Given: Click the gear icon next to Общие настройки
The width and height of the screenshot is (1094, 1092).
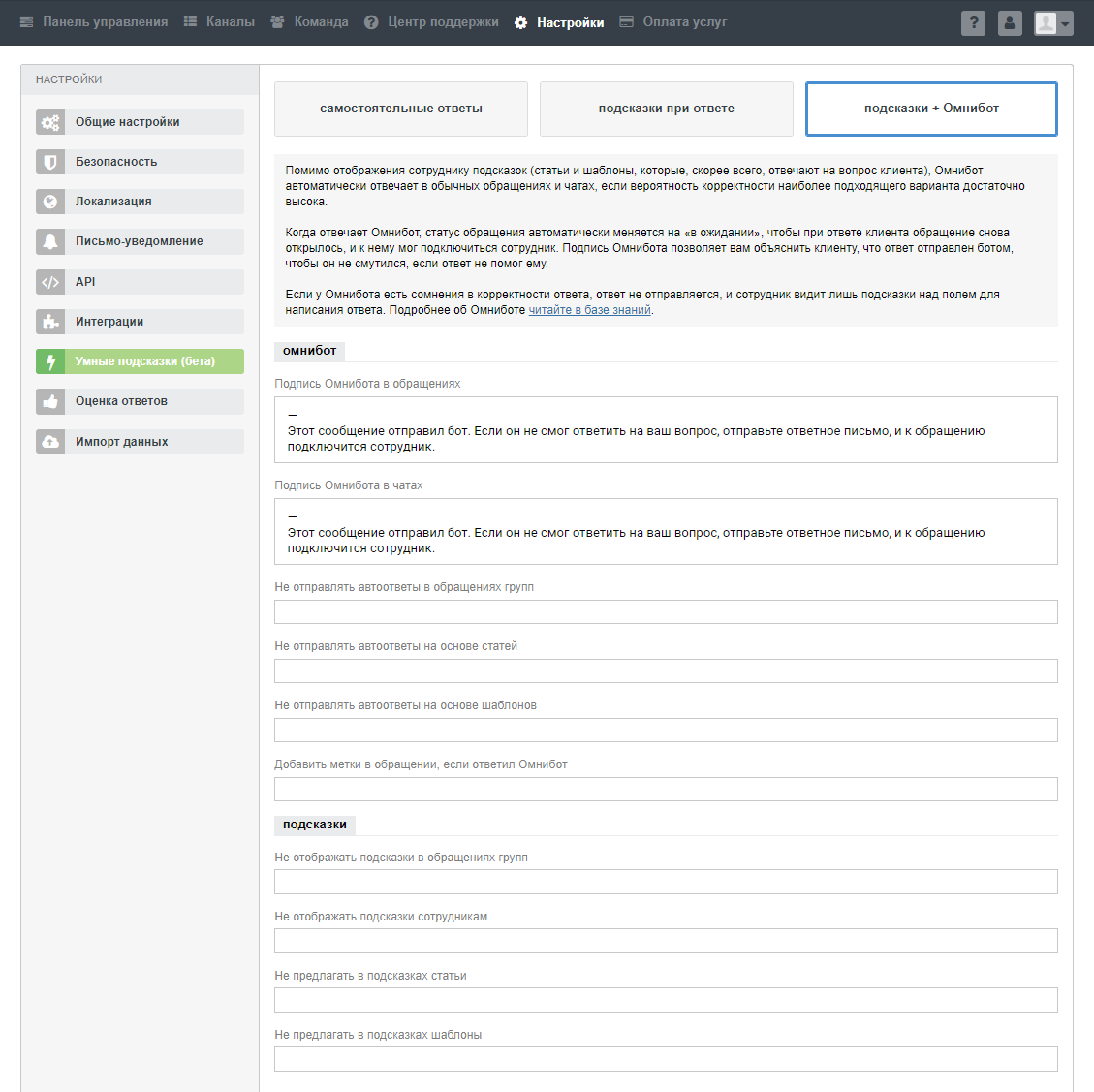Looking at the screenshot, I should tap(50, 122).
